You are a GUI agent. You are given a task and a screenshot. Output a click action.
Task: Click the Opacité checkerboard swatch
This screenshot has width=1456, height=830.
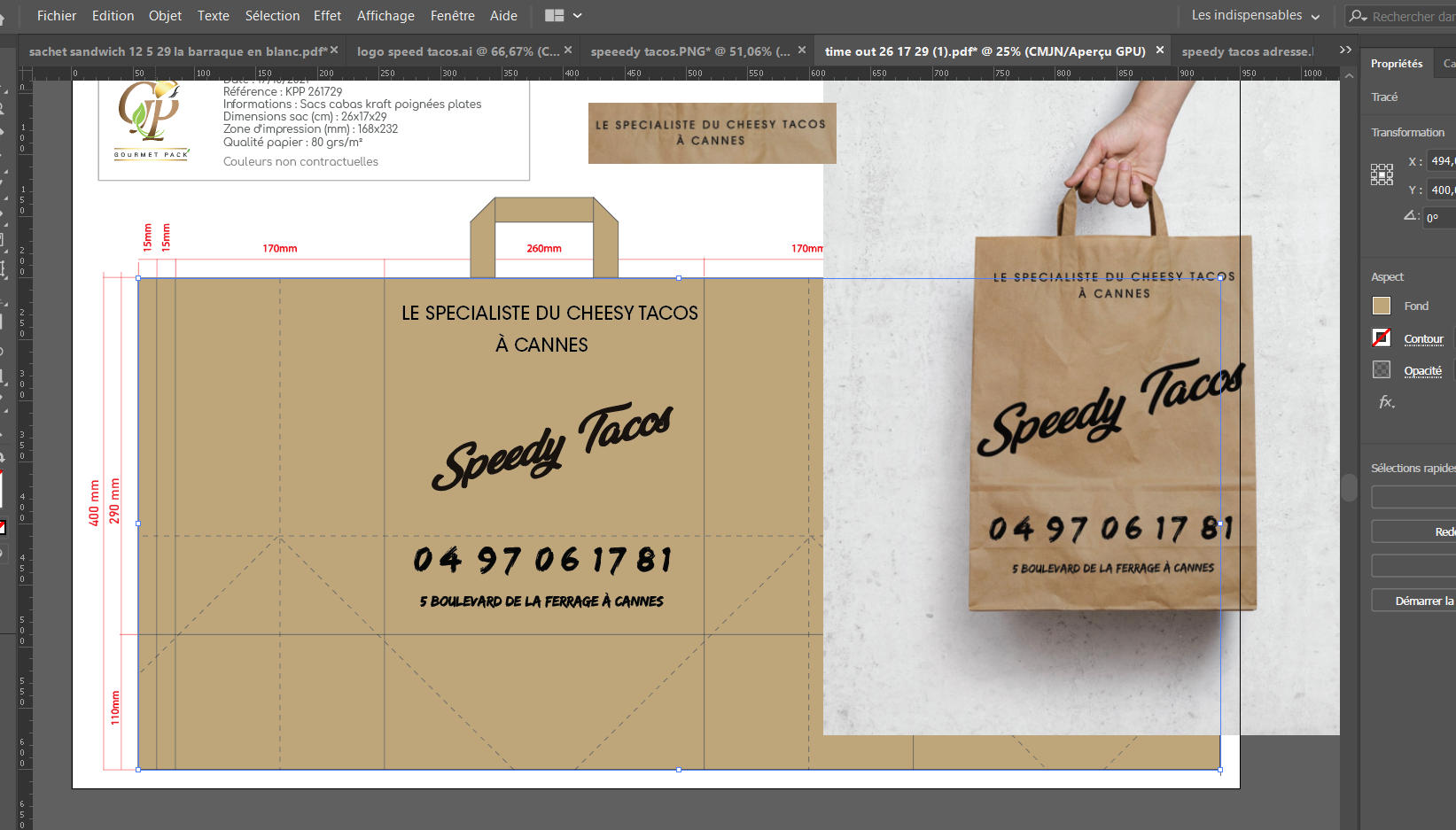pyautogui.click(x=1382, y=369)
